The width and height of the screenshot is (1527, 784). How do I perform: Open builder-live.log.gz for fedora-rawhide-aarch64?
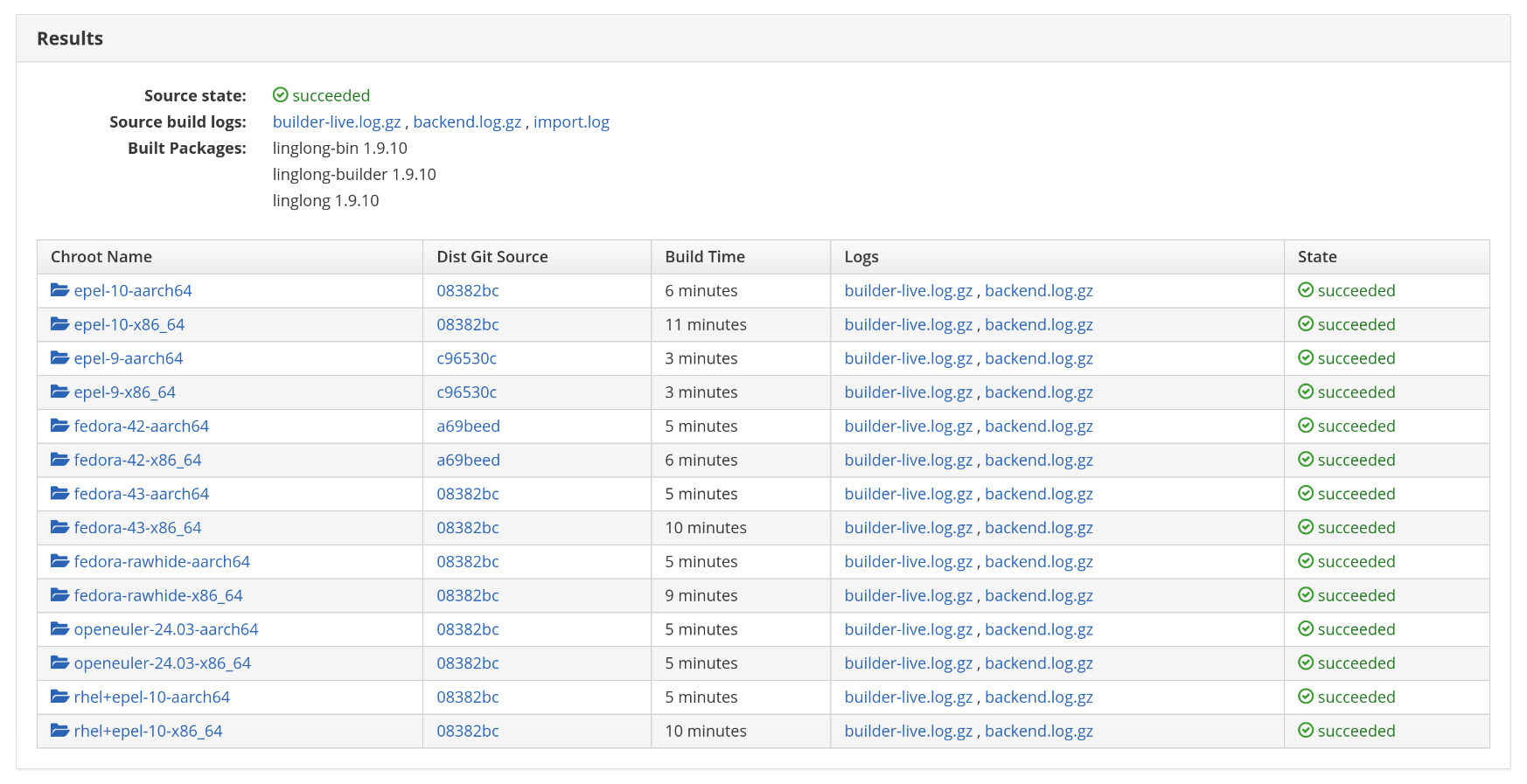909,562
